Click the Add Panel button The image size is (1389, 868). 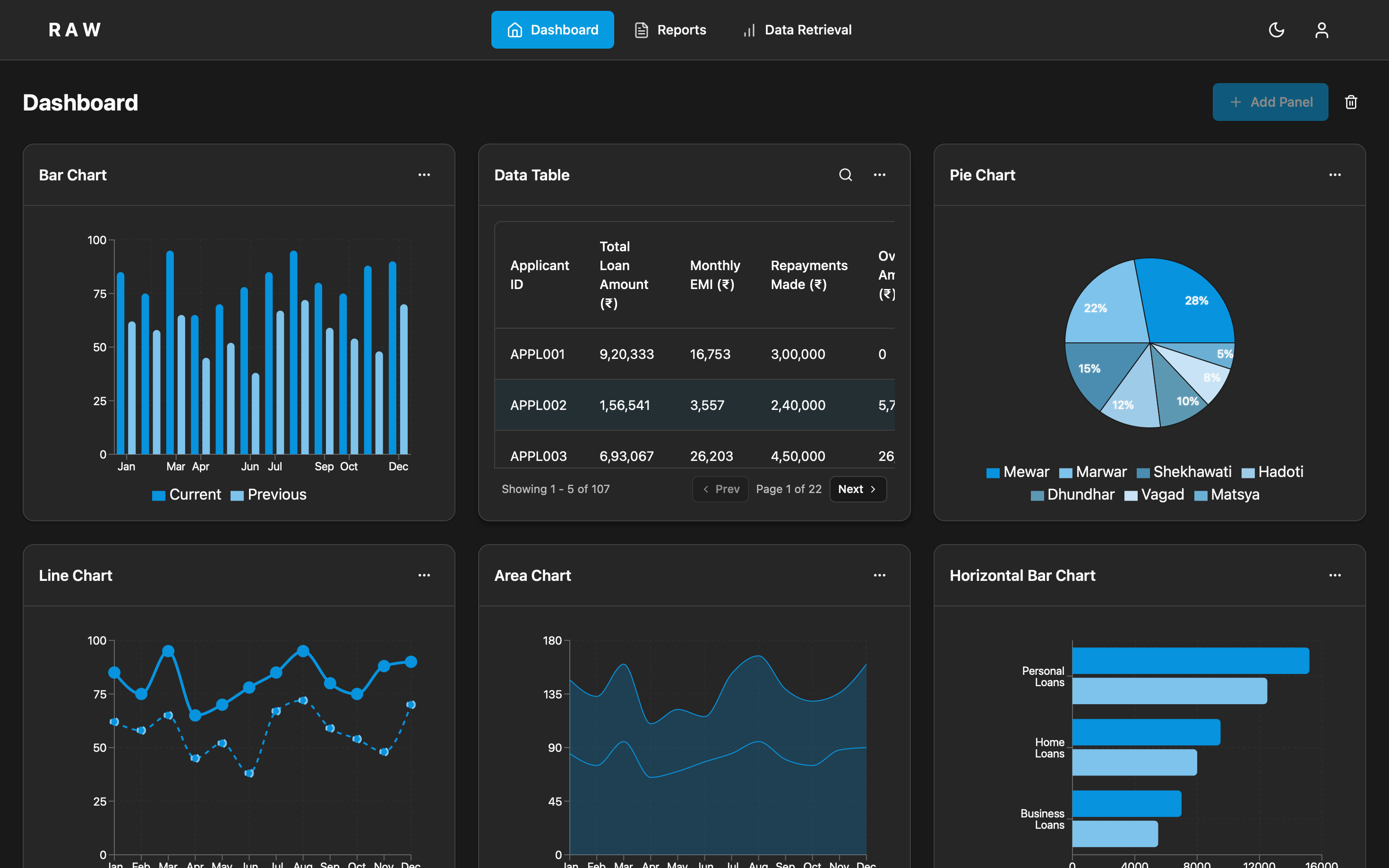click(x=1270, y=102)
